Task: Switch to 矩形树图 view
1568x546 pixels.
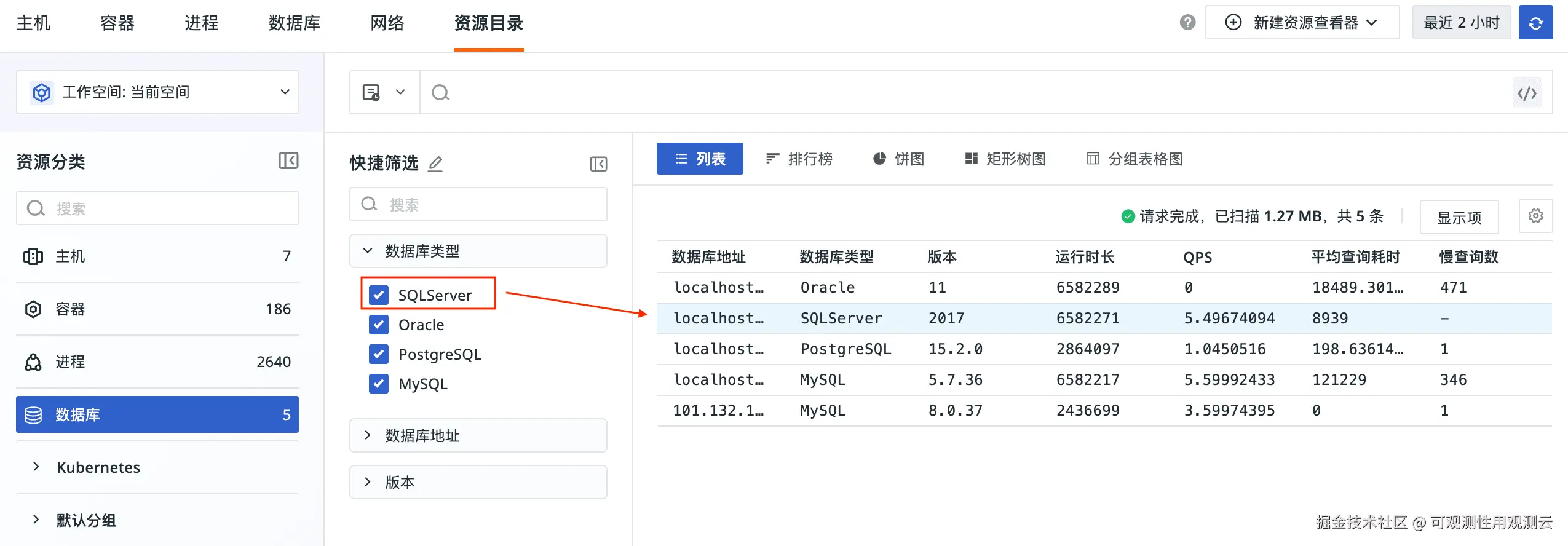Action: point(1005,159)
